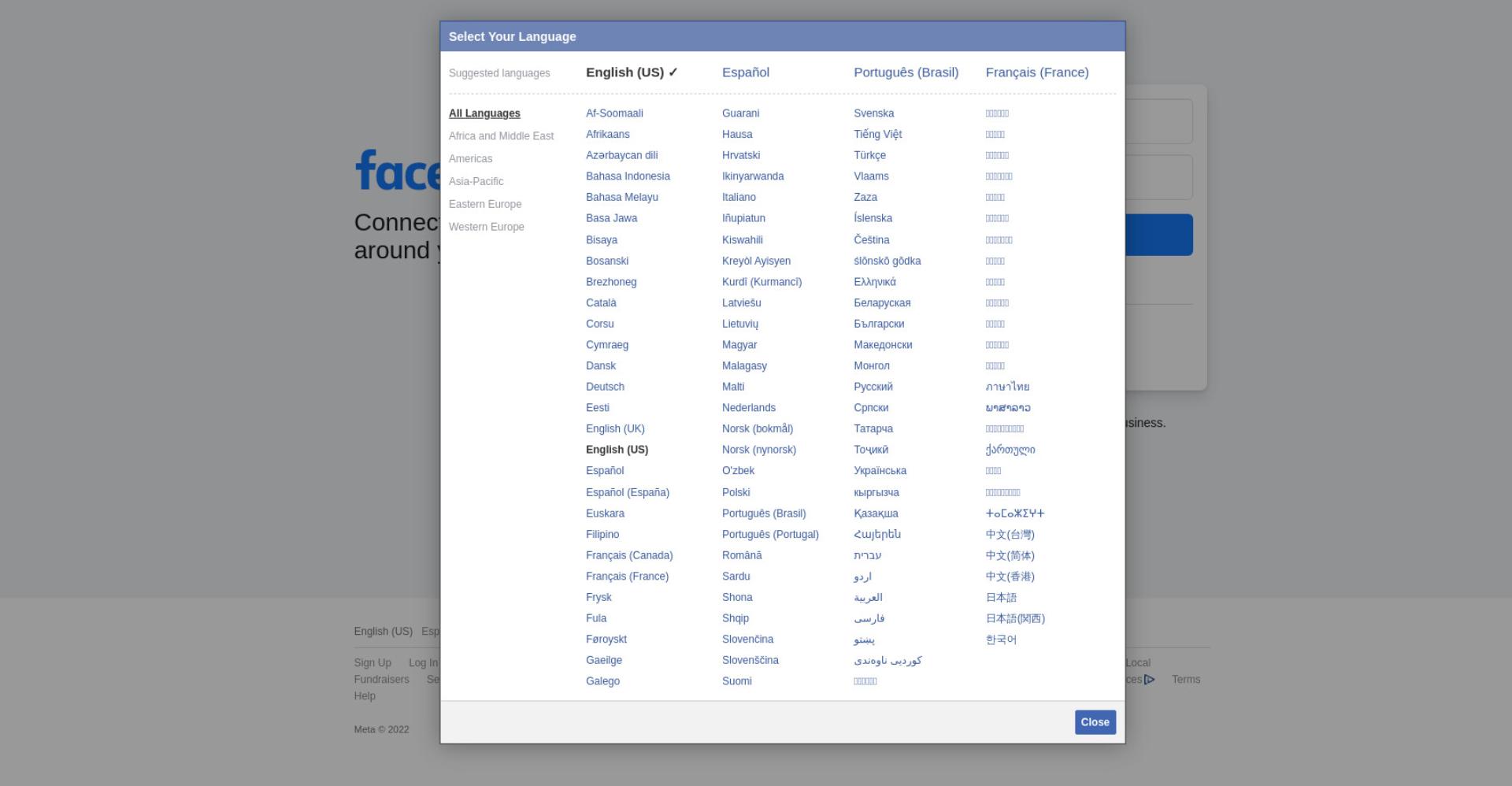Choose 日本語(関西) language
This screenshot has width=1512, height=786.
pos(1015,619)
